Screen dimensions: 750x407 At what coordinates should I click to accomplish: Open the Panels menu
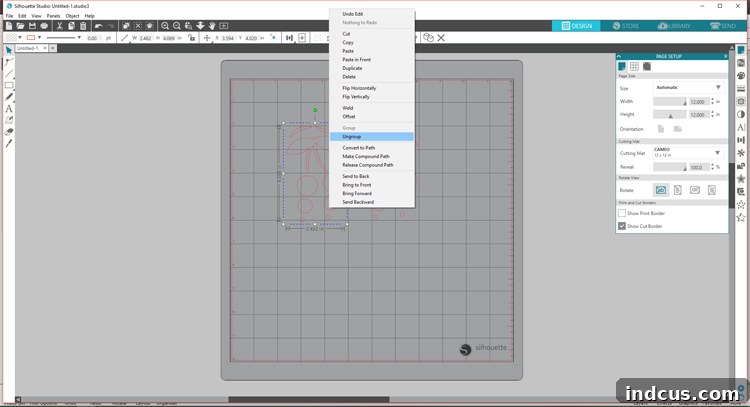pos(53,16)
